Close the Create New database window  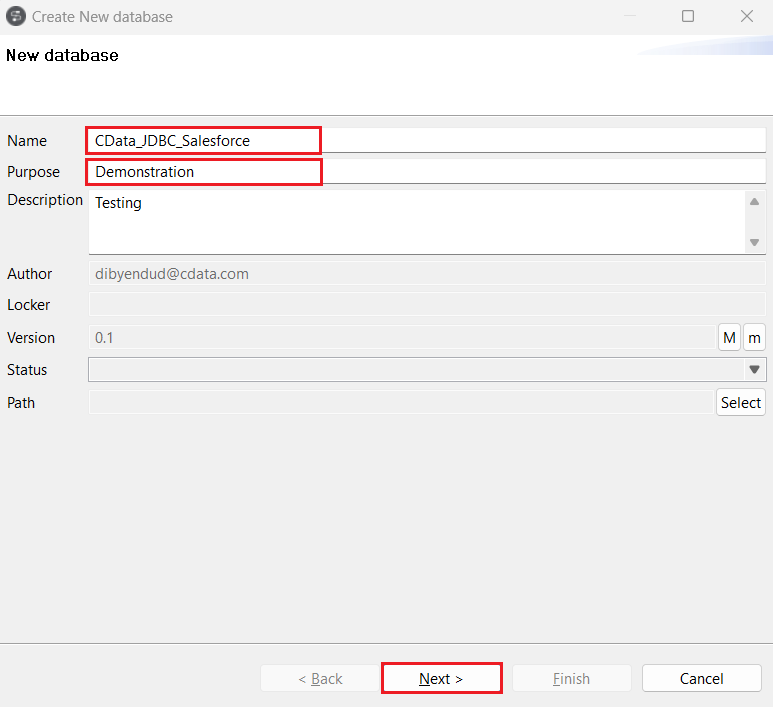[x=746, y=16]
